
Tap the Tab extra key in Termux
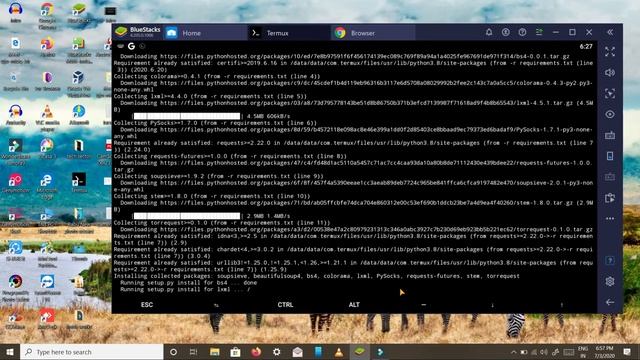click(216, 305)
